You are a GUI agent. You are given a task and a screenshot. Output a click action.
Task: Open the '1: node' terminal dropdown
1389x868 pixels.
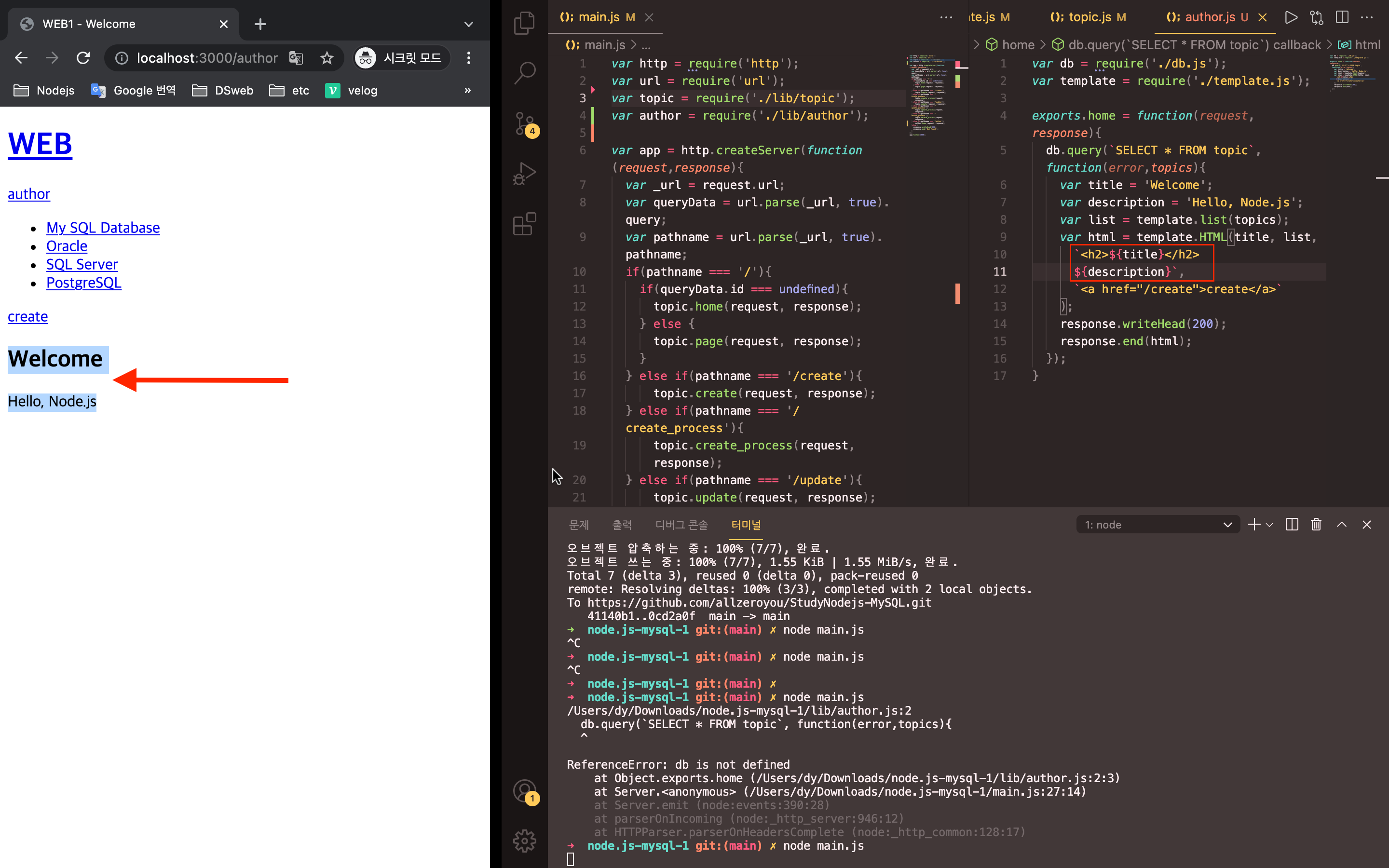pyautogui.click(x=1157, y=525)
